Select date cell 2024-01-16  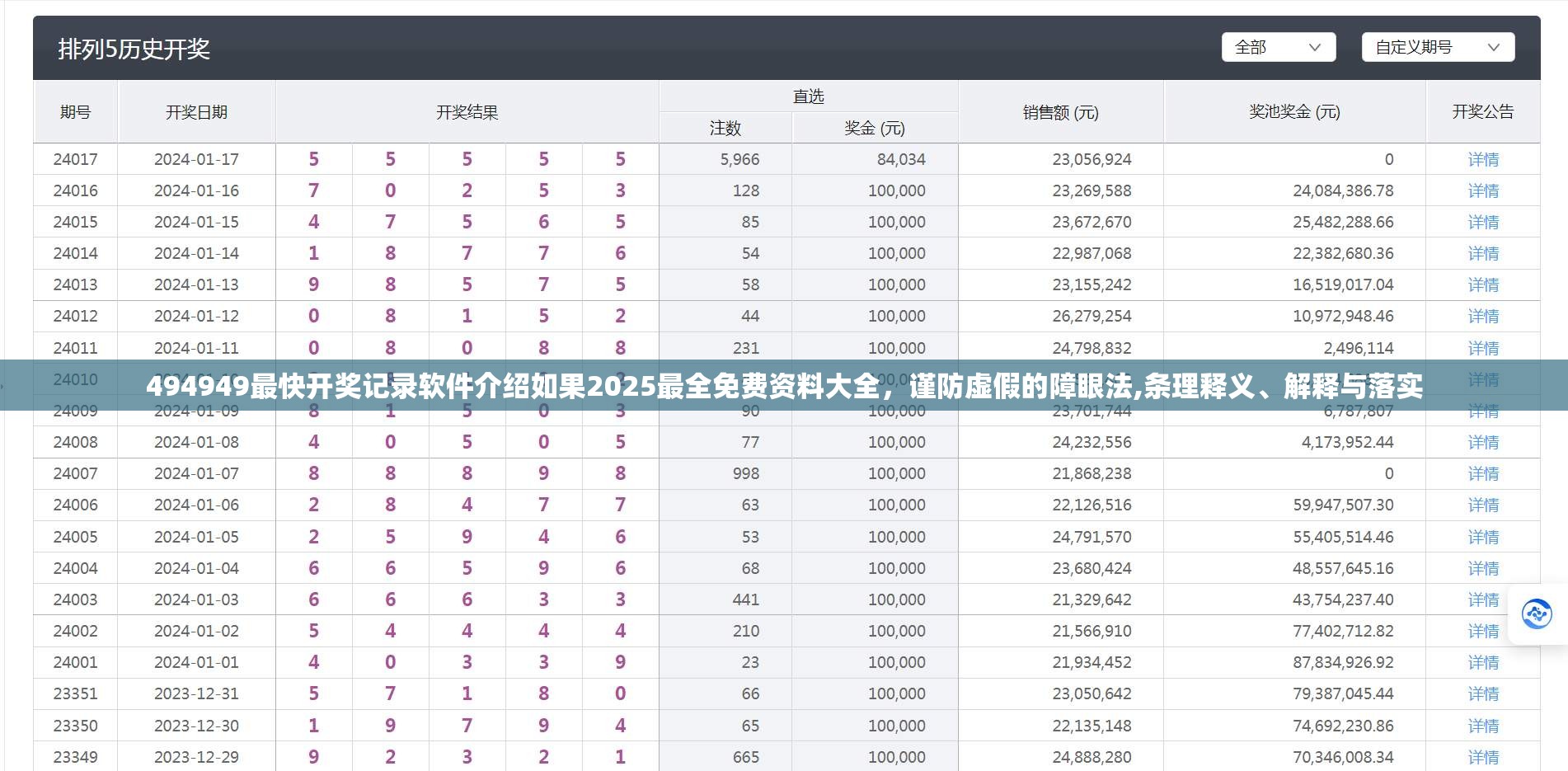point(196,190)
